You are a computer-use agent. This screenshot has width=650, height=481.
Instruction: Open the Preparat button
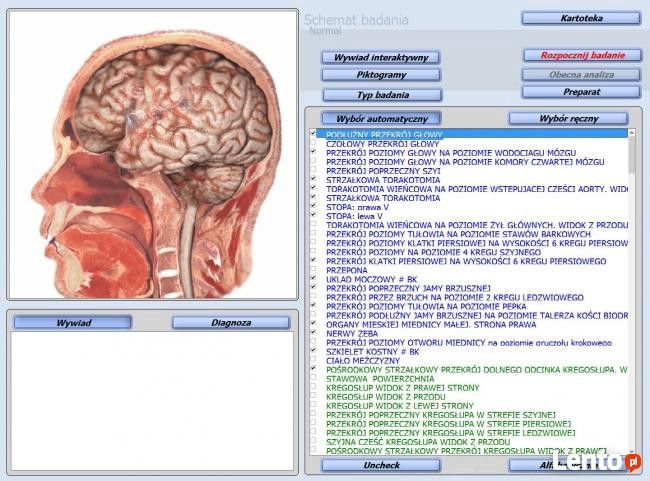pos(581,92)
